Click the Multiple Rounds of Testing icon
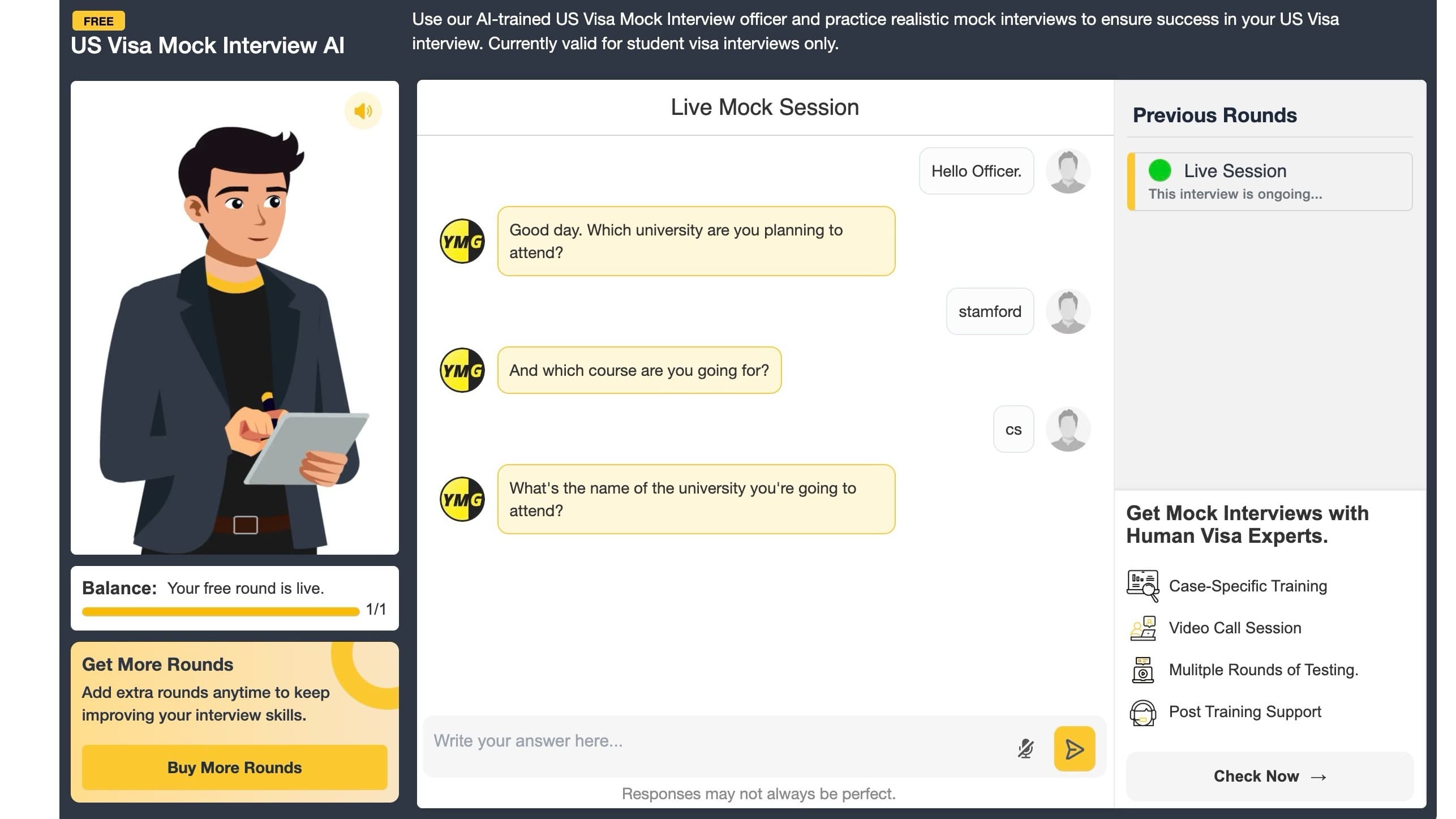 click(1142, 670)
